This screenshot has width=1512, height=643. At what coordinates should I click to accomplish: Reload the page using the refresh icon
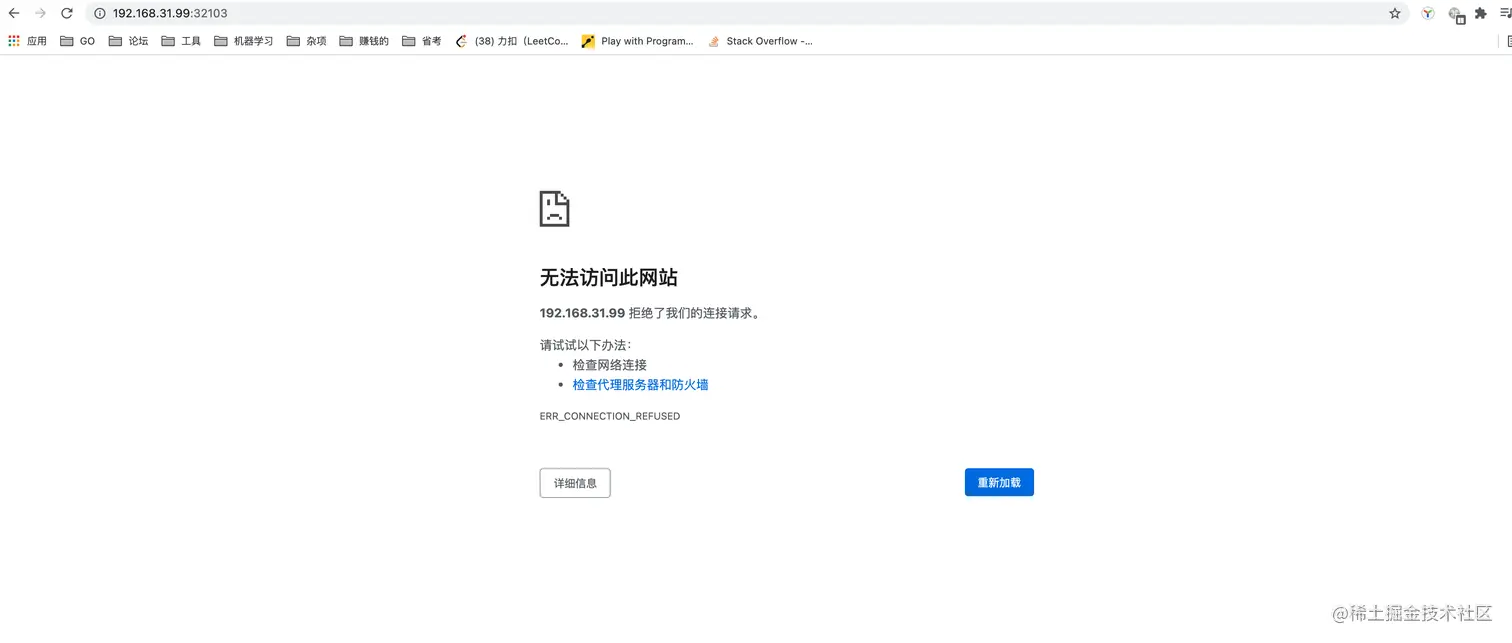click(x=66, y=14)
